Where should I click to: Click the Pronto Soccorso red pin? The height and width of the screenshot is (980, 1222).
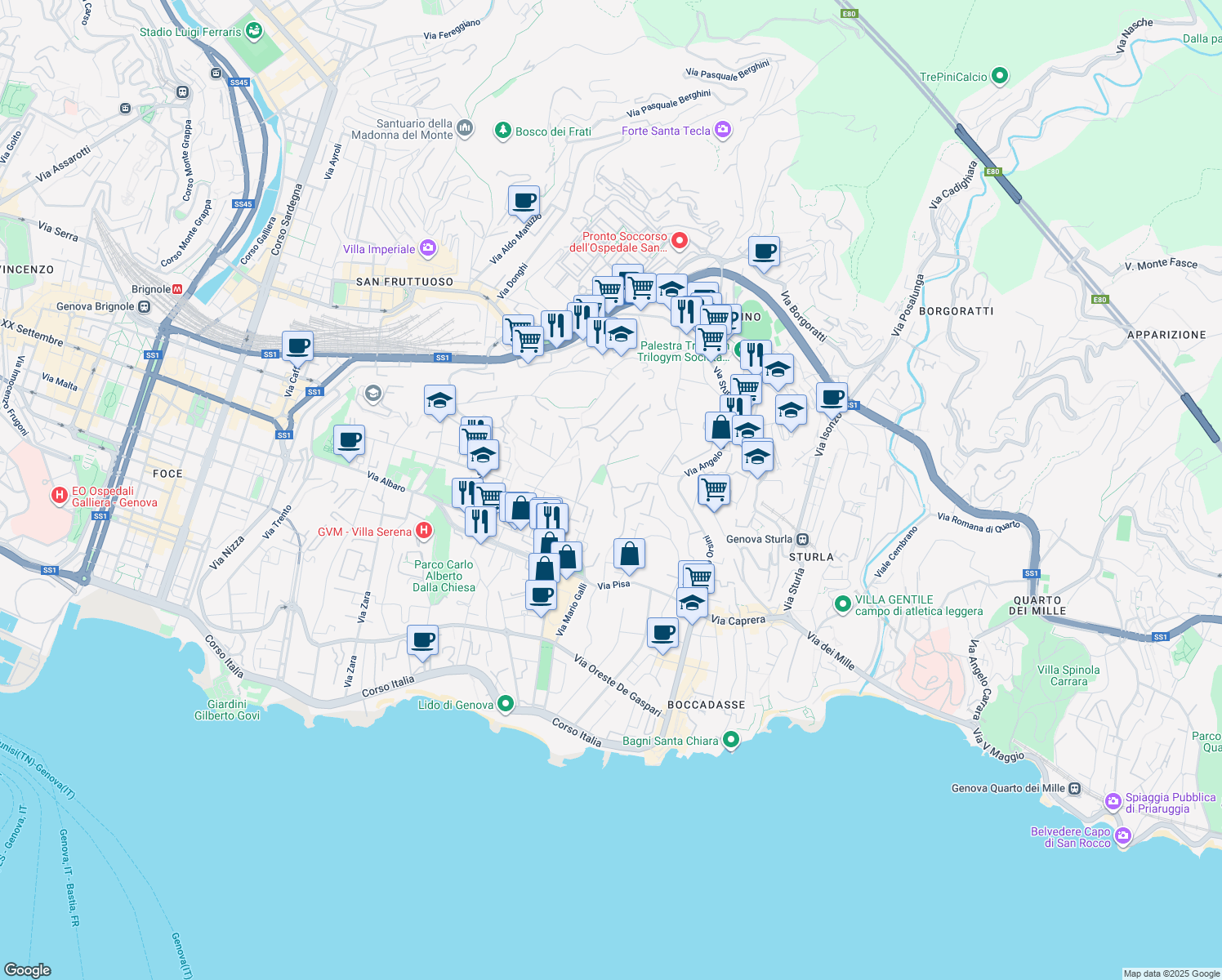pyautogui.click(x=679, y=241)
